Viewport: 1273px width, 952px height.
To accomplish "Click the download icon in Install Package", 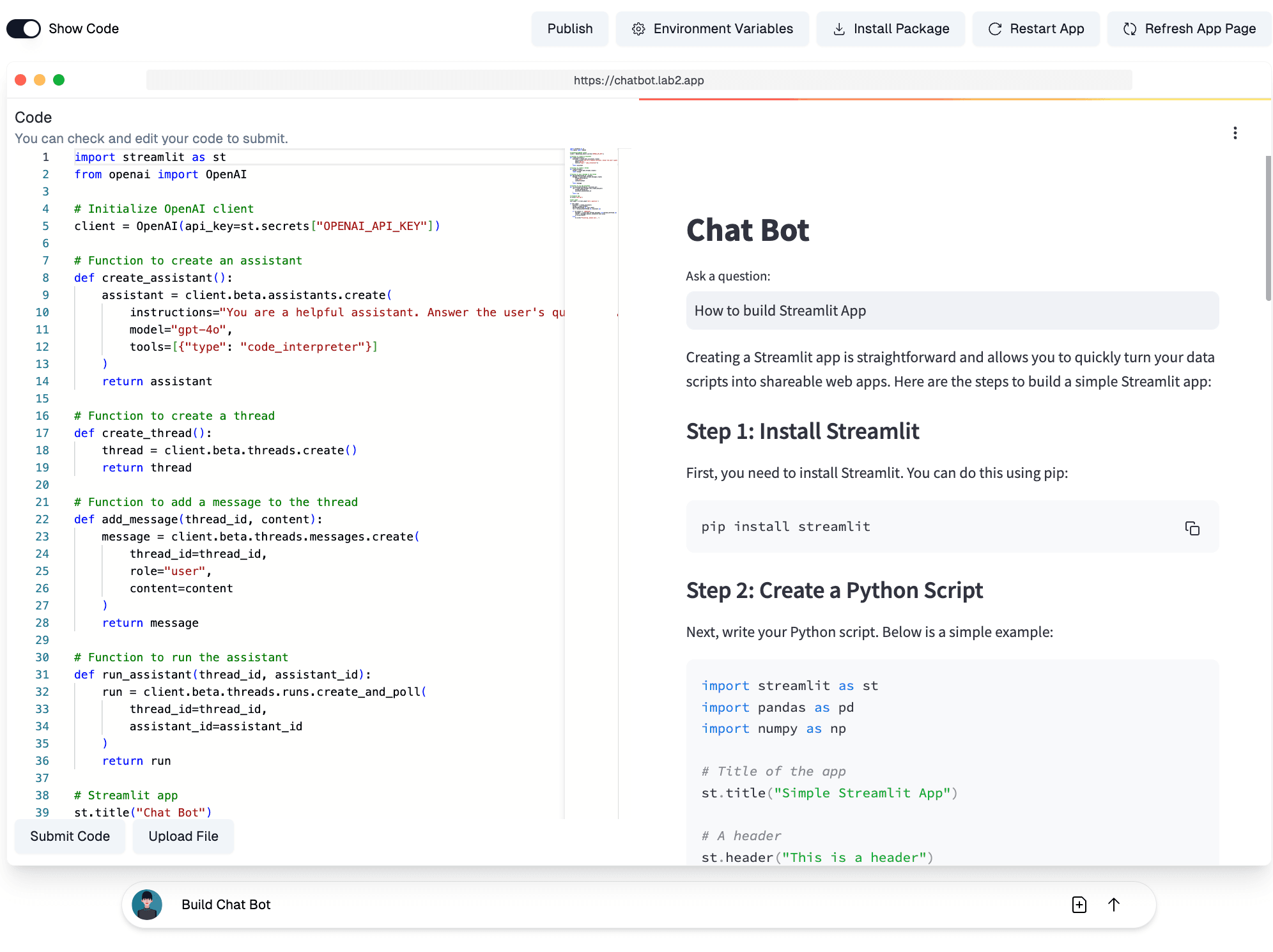I will tap(839, 29).
